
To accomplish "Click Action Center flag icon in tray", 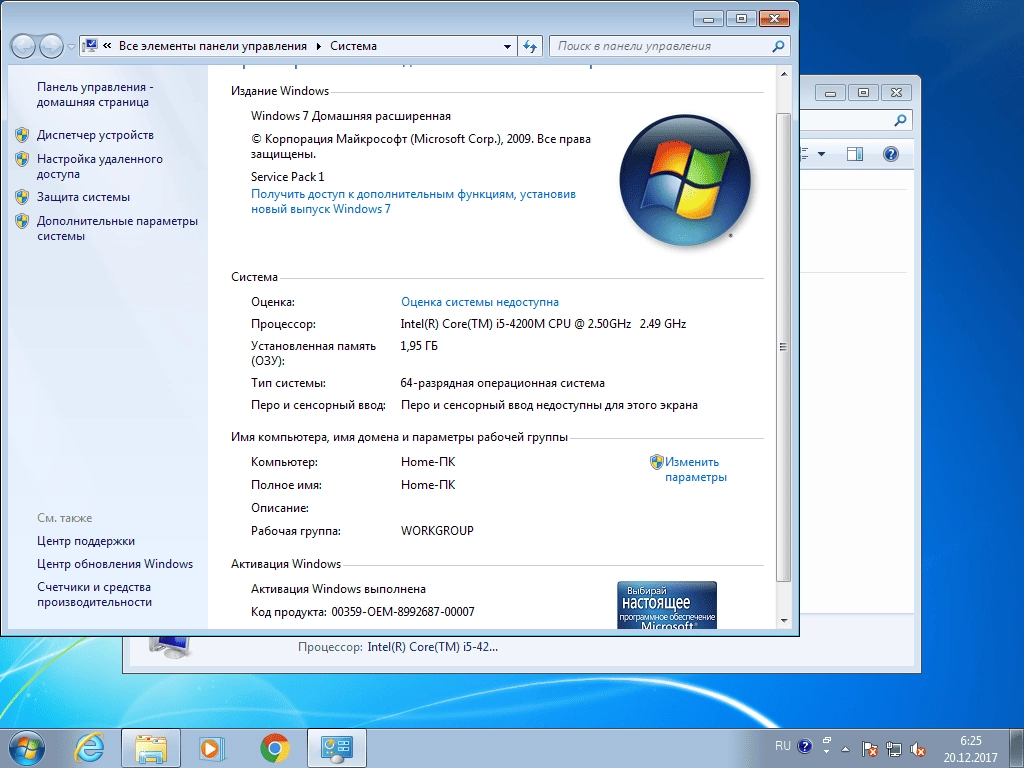I will point(869,749).
